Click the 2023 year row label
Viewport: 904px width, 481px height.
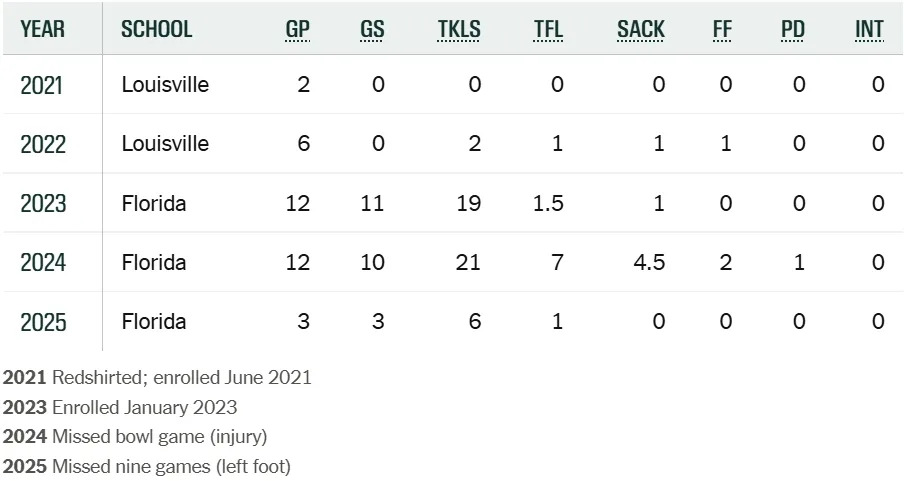click(x=42, y=204)
